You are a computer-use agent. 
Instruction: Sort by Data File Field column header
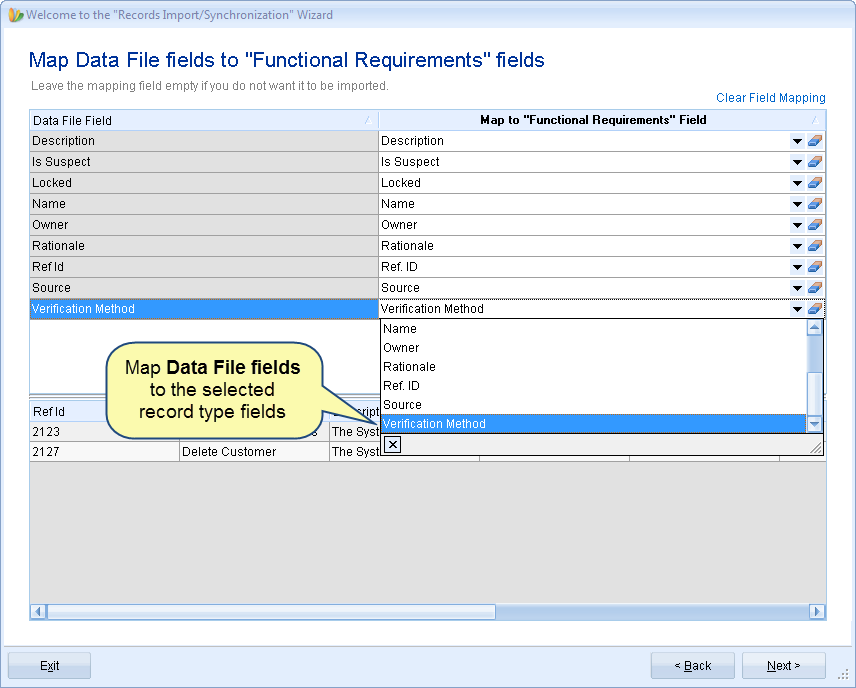[204, 120]
